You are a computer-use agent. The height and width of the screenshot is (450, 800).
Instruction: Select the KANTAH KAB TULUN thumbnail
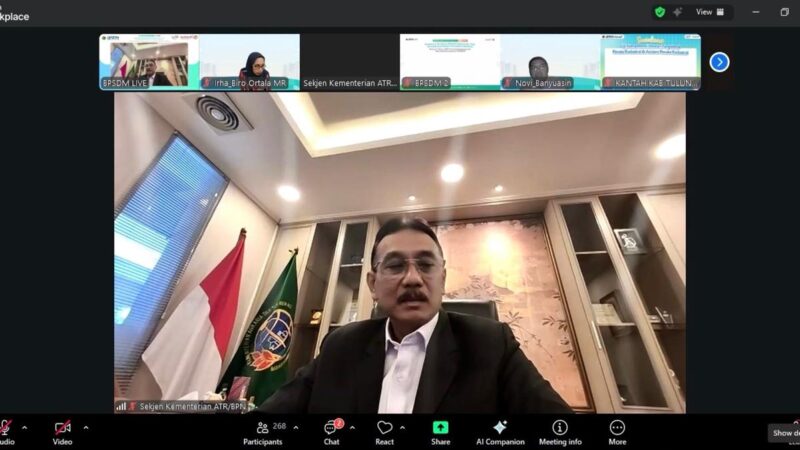click(x=651, y=62)
